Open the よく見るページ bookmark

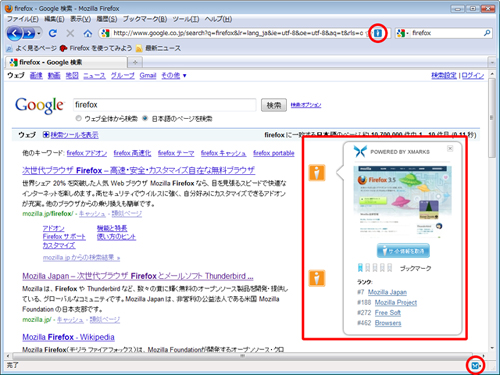(x=32, y=48)
